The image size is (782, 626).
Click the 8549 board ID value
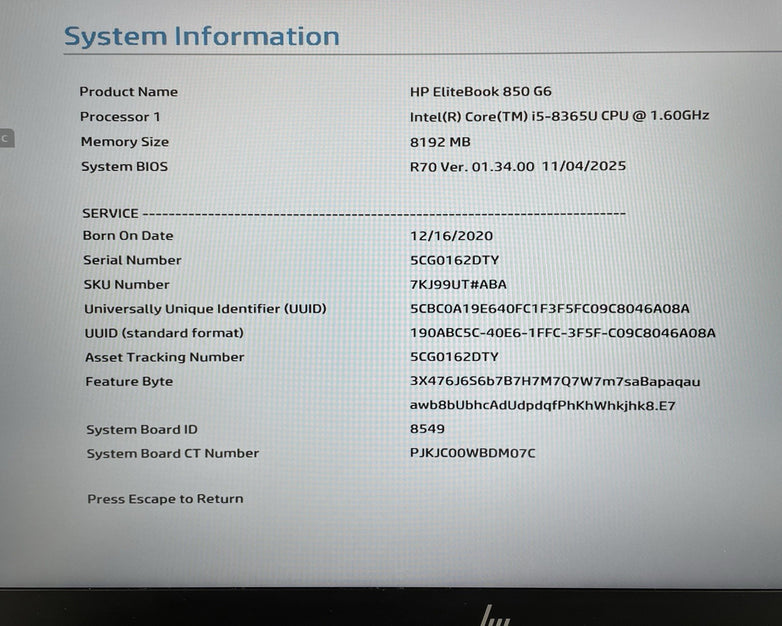click(427, 429)
